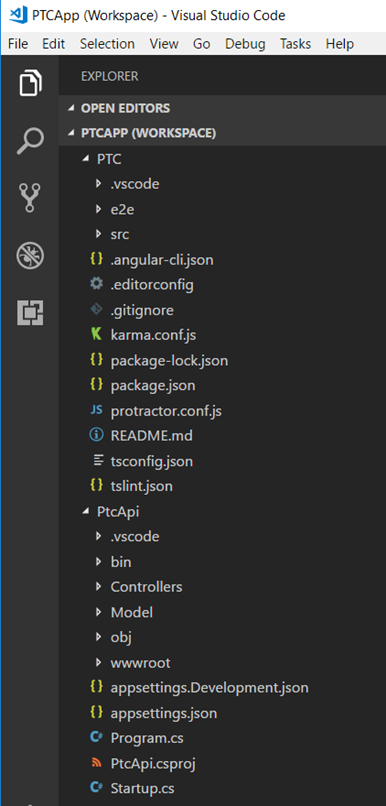Click the Karma icon beside karma.conf.js
This screenshot has width=386, height=806.
(x=96, y=335)
